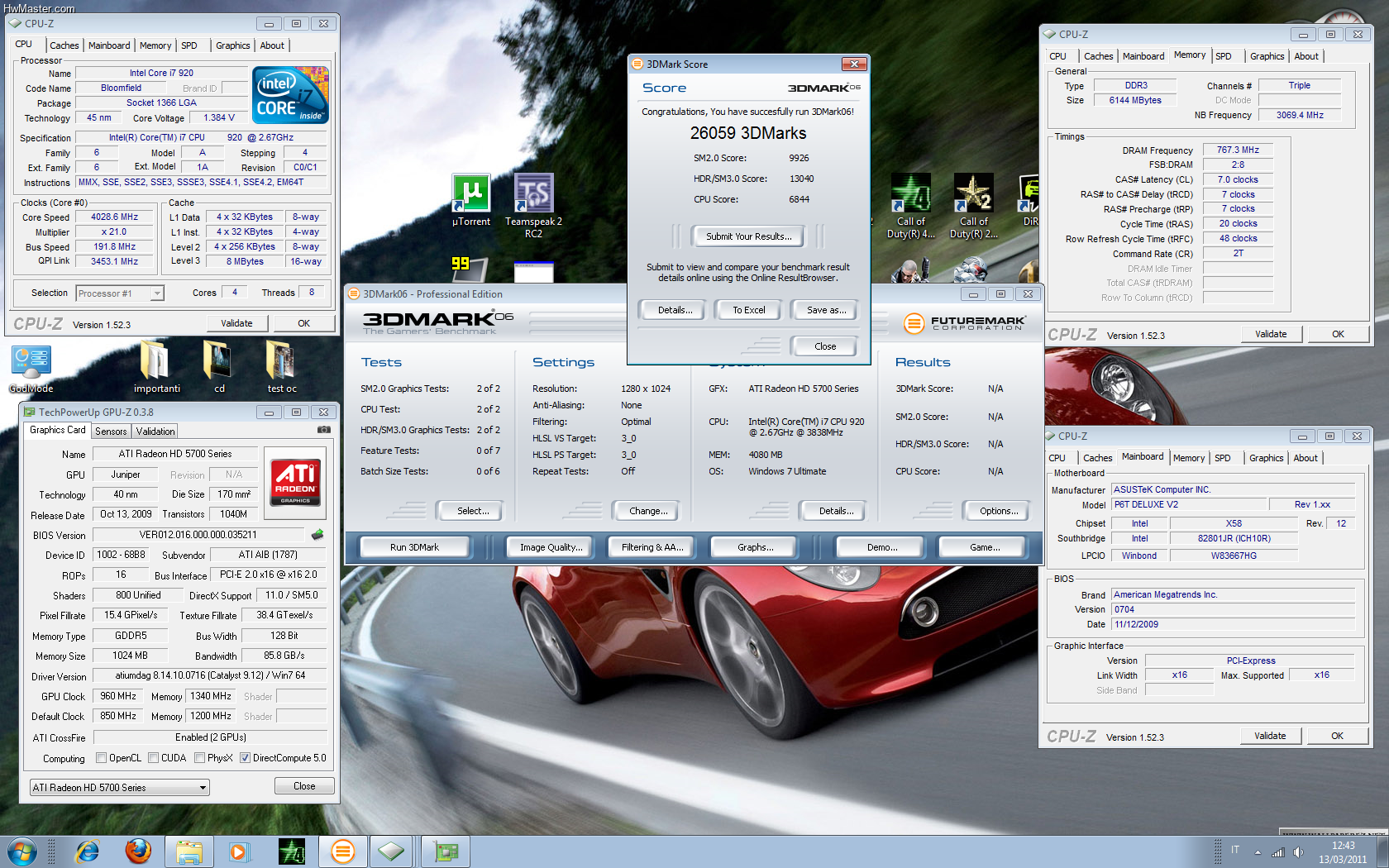Switch to 3DMark06 via its taskbar icon
Image resolution: width=1389 pixels, height=868 pixels.
[342, 851]
